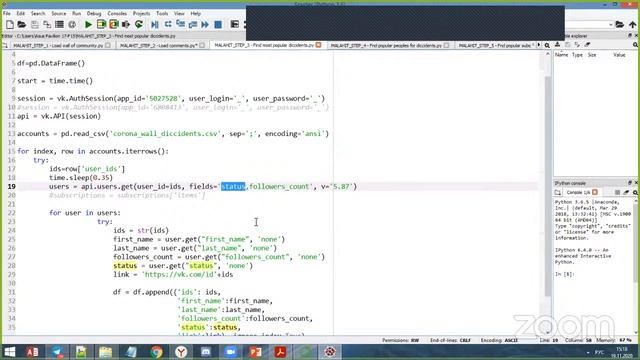Switch to MALAHIT_STEP_2 Load comments tab
Screen dimensions: 640x360
point(158,45)
